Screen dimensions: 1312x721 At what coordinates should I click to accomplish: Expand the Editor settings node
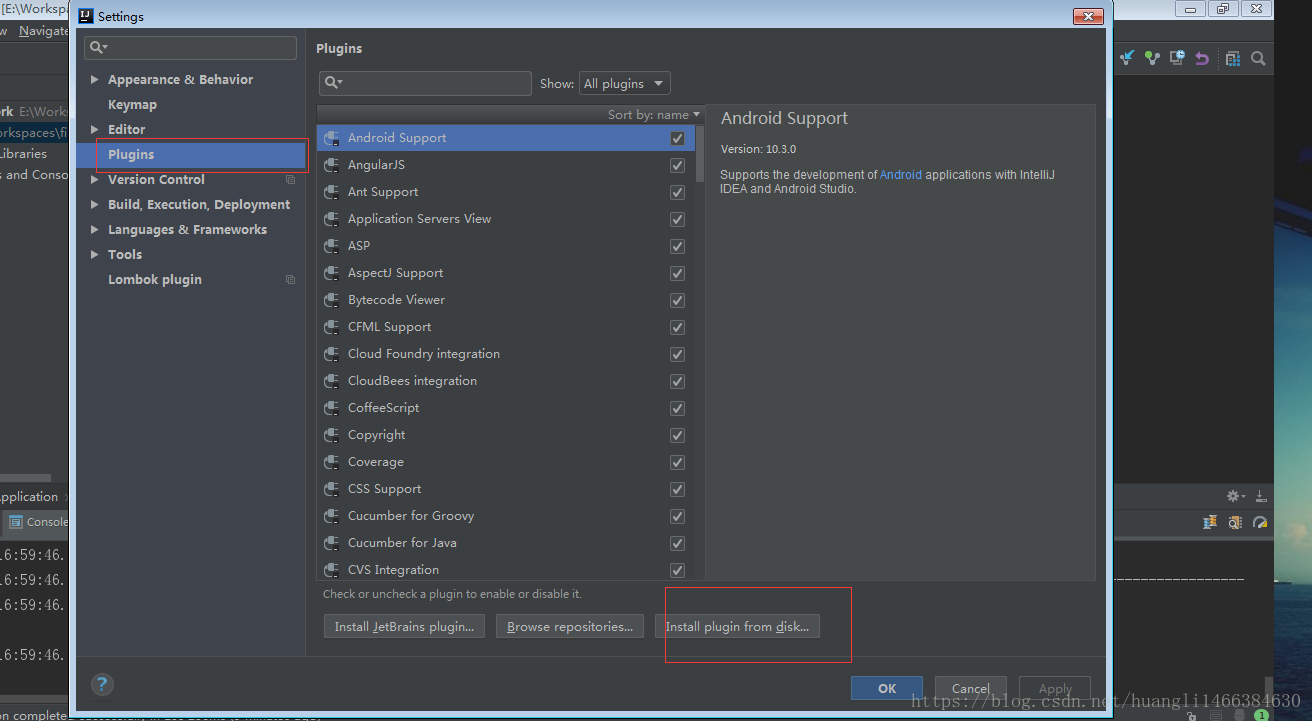[x=95, y=130]
